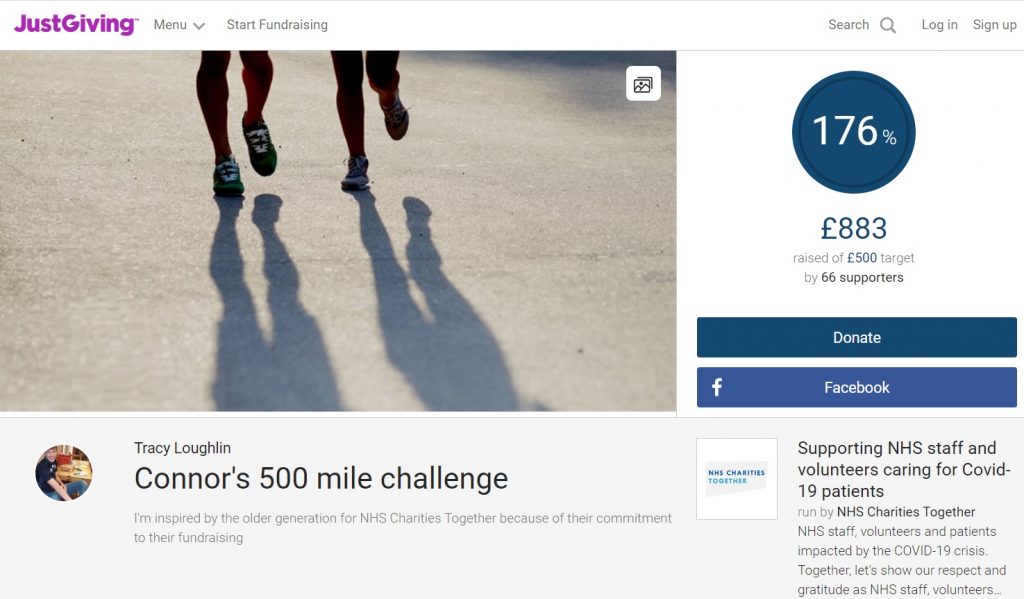Viewport: 1024px width, 599px height.
Task: Click the NHS Charities Together logo
Action: click(737, 479)
